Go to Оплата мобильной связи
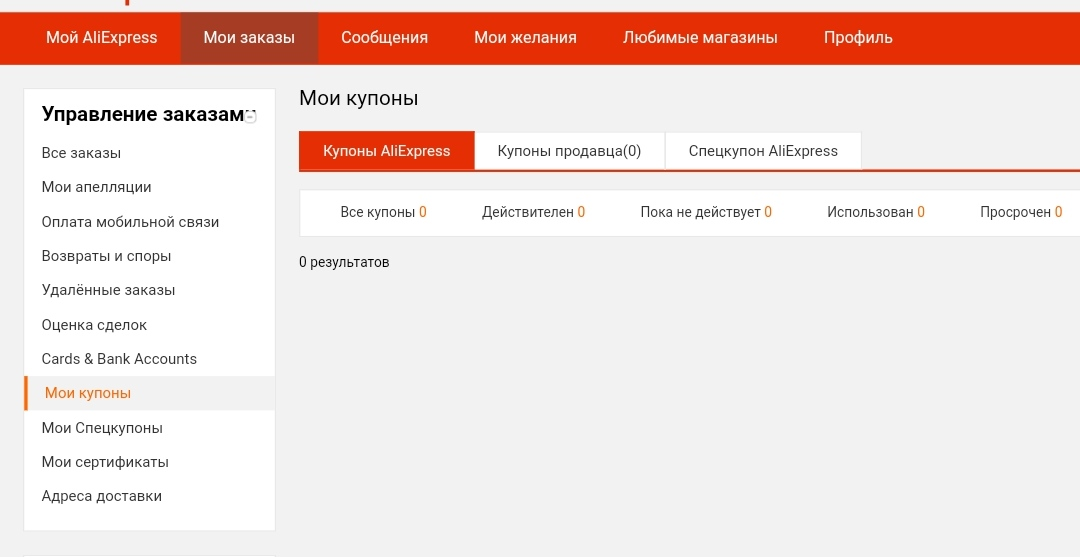Viewport: 1080px width, 557px height. coord(130,222)
